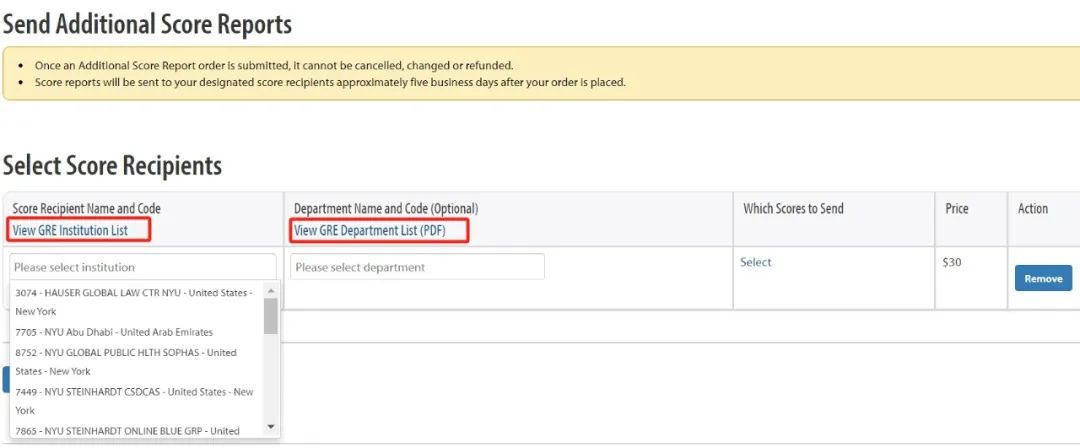Pick 8752 - NYU GLOBAL PUBLIC HLTH SOPHAS
The image size is (1080, 448).
[136, 362]
